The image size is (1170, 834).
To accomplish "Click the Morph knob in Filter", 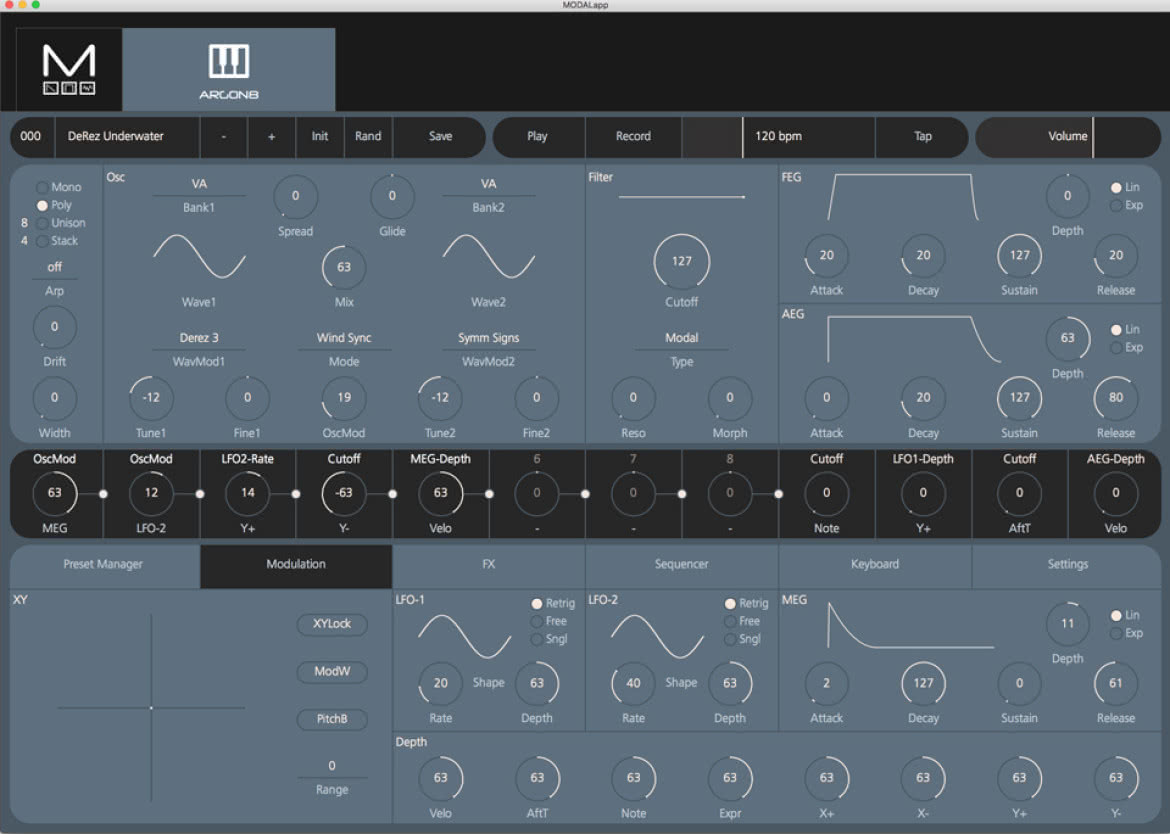I will click(730, 398).
